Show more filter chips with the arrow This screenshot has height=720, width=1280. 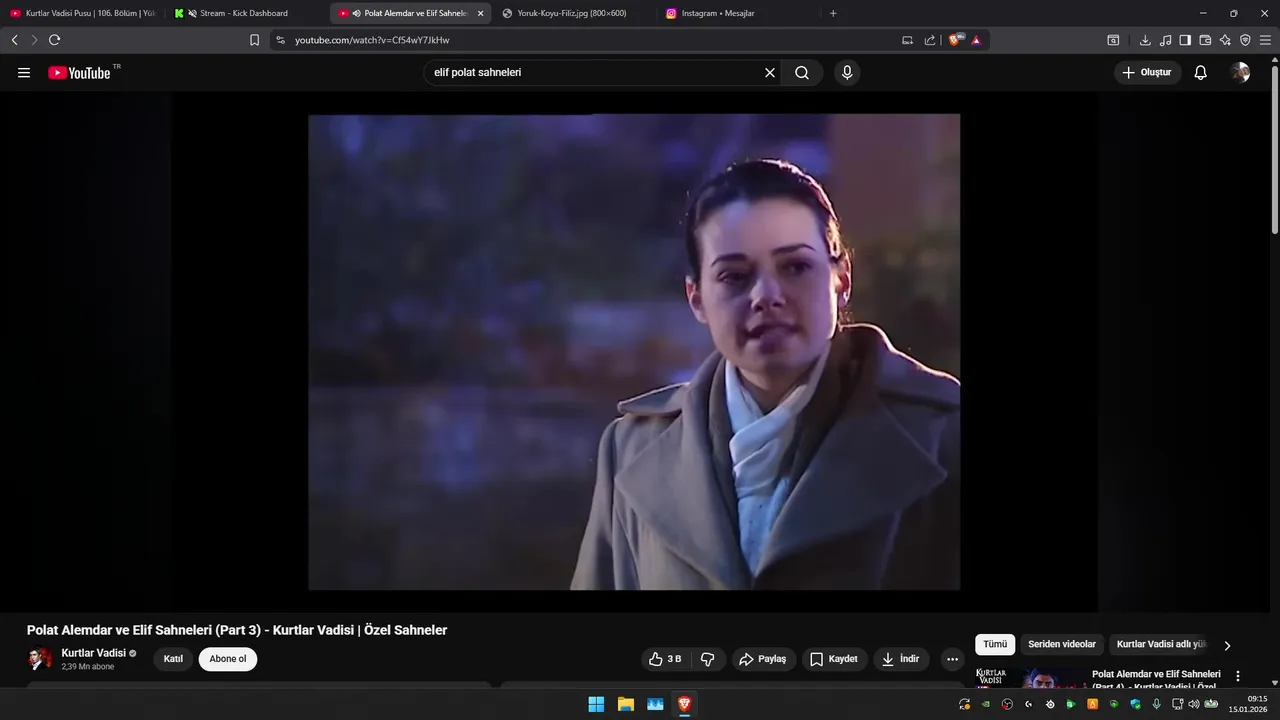(1227, 645)
